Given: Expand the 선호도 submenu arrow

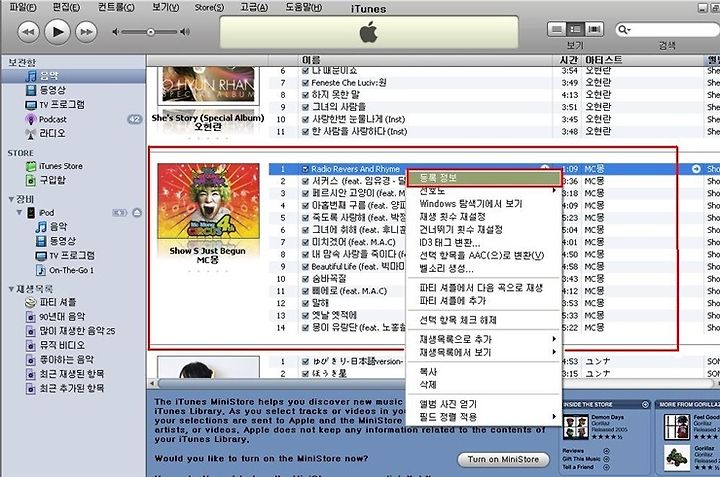Looking at the screenshot, I should tap(554, 190).
